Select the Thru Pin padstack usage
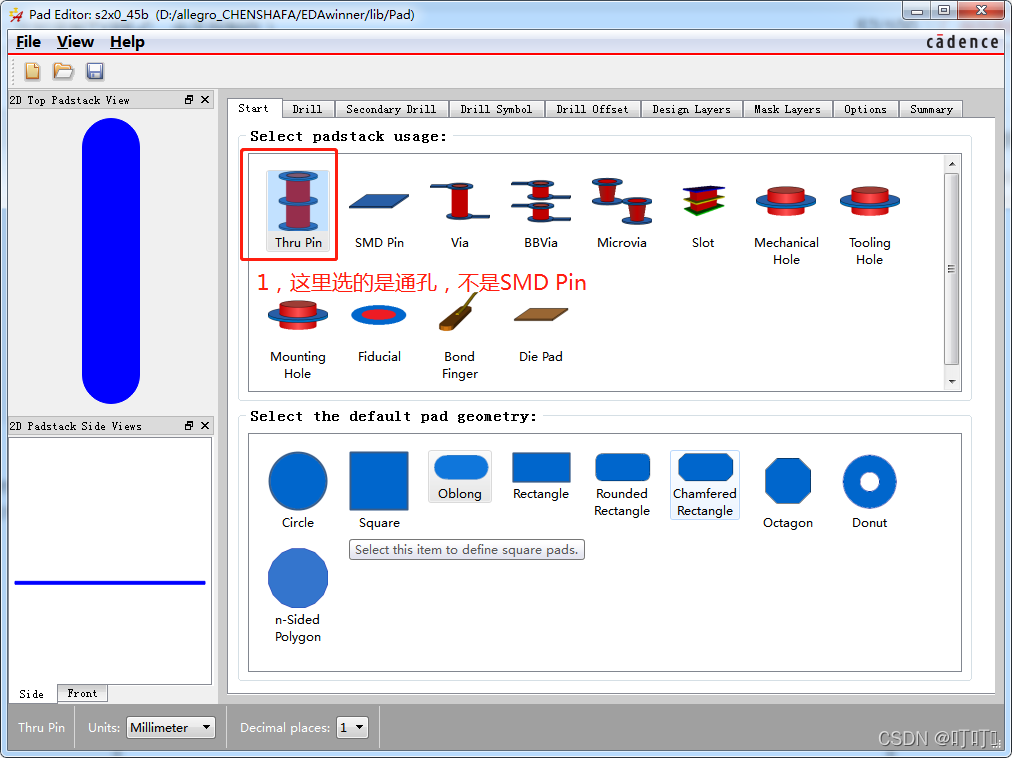Screen dimensions: 1012x758 point(298,210)
